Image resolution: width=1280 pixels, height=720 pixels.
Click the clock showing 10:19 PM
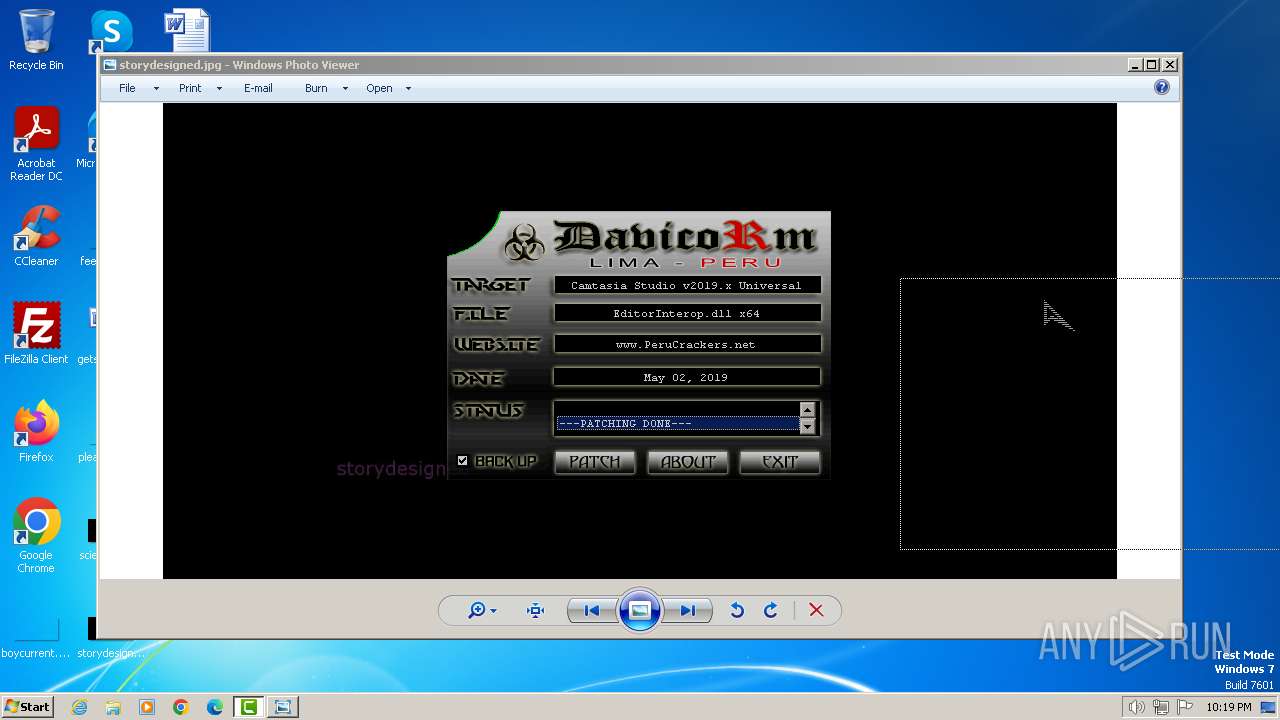[x=1229, y=707]
